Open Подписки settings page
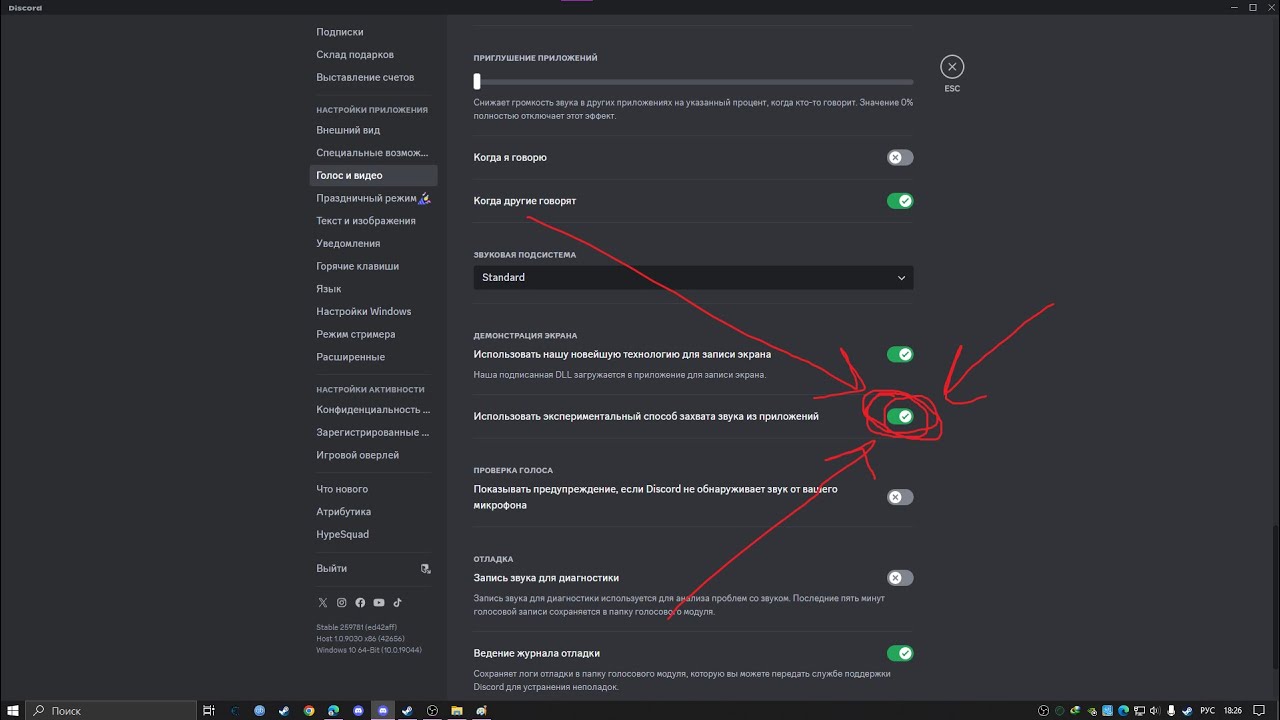This screenshot has height=720, width=1280. click(372, 32)
